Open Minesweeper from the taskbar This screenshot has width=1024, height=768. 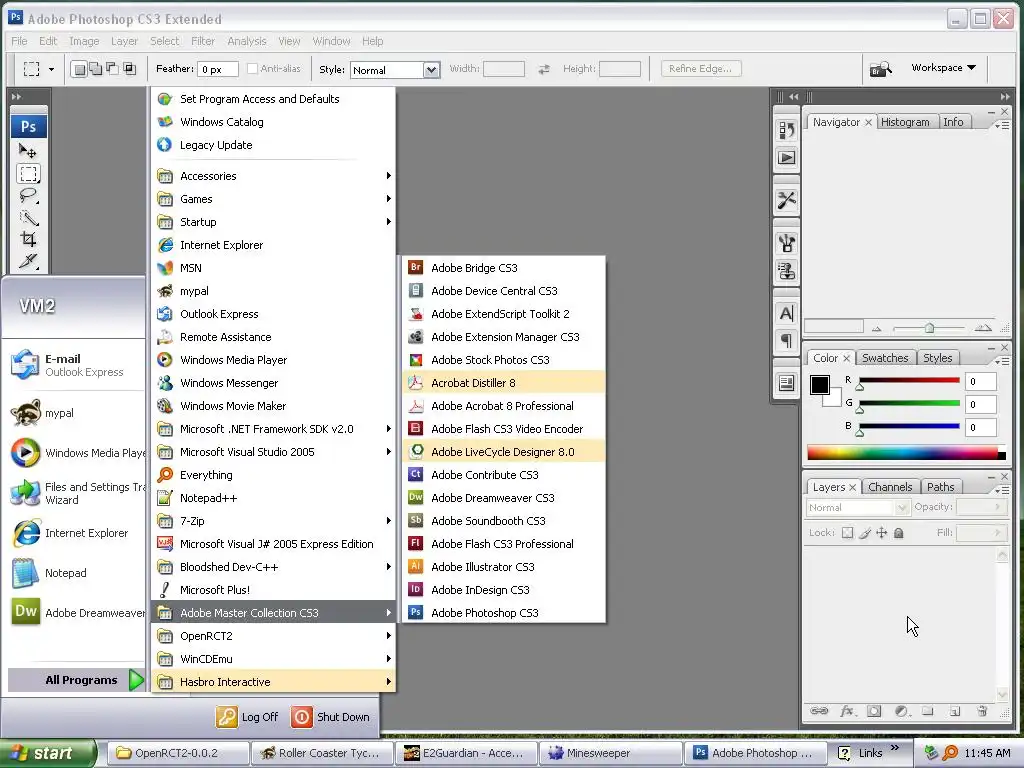(x=609, y=753)
